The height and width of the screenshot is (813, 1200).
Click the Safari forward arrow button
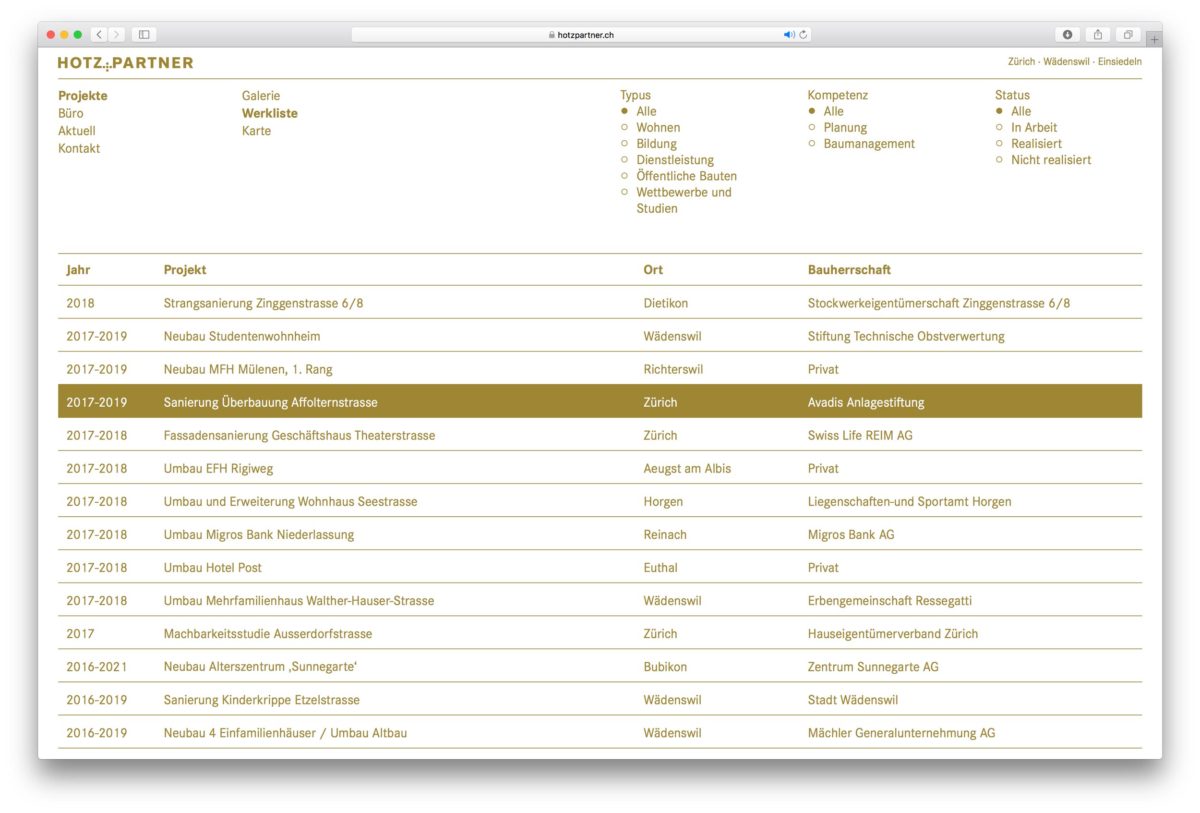(x=117, y=35)
